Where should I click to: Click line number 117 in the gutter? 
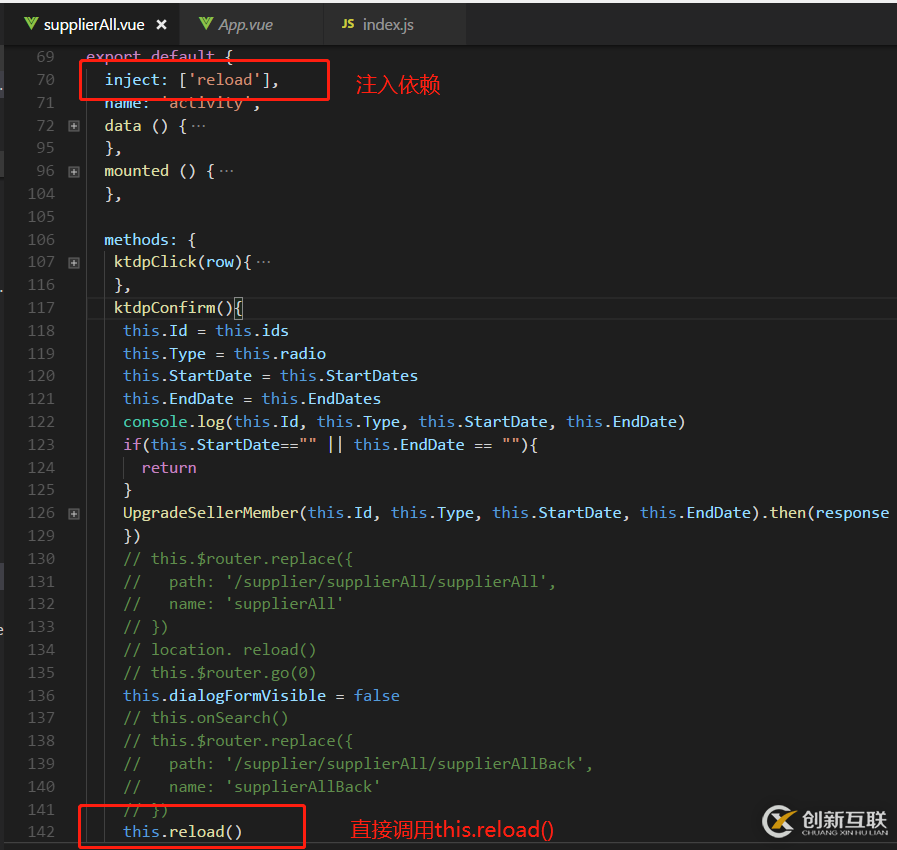[x=41, y=308]
